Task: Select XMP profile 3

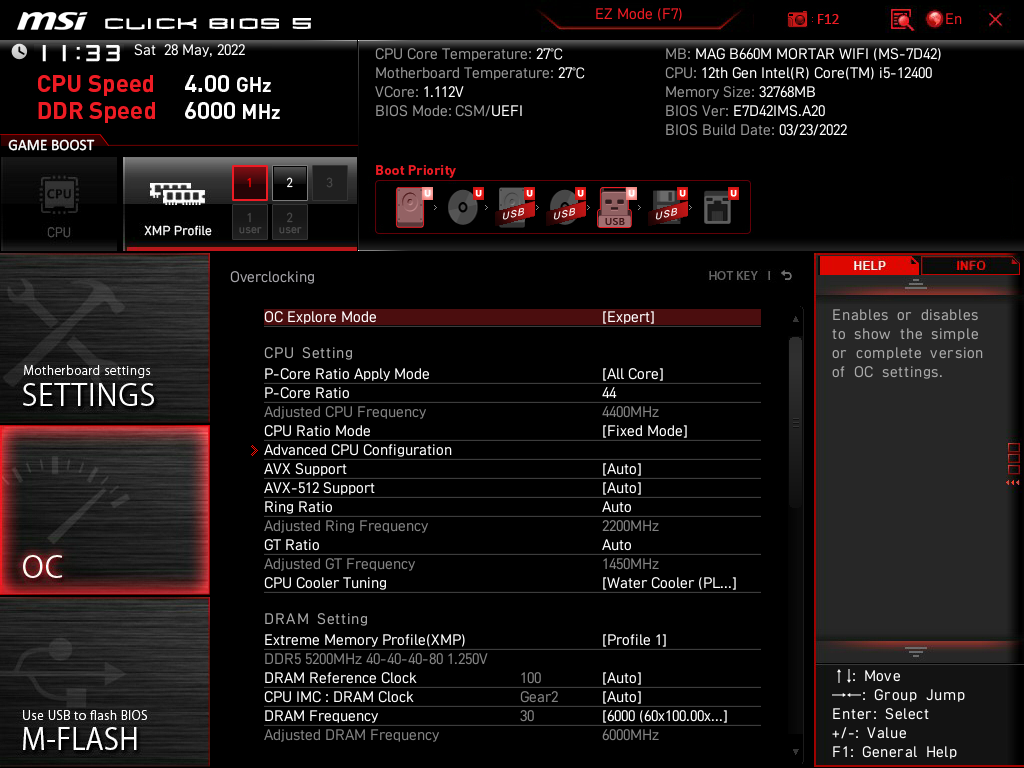Action: (329, 183)
